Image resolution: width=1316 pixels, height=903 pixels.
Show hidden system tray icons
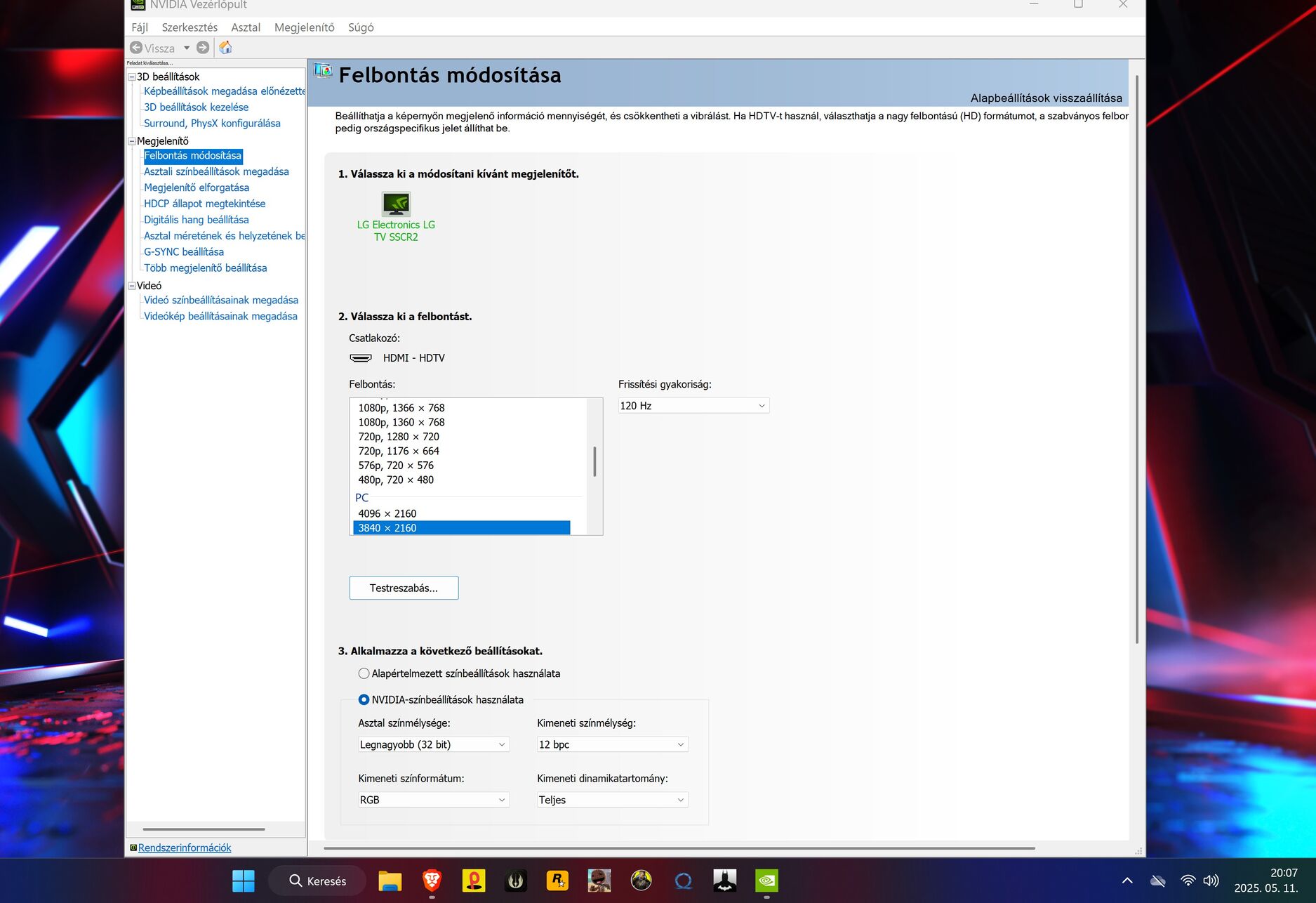(1127, 881)
